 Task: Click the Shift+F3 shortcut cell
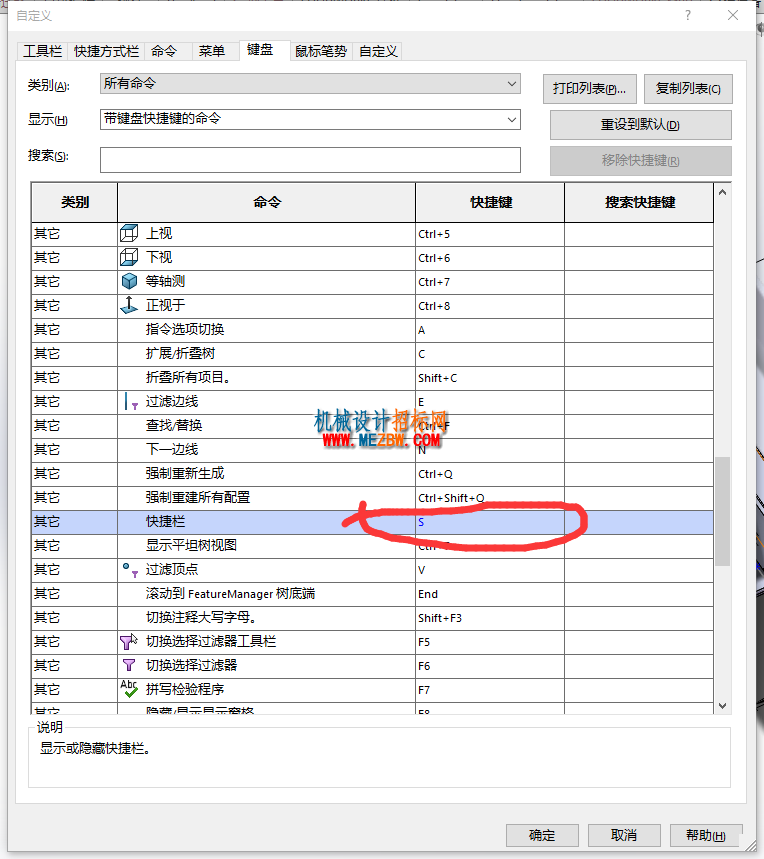click(490, 618)
